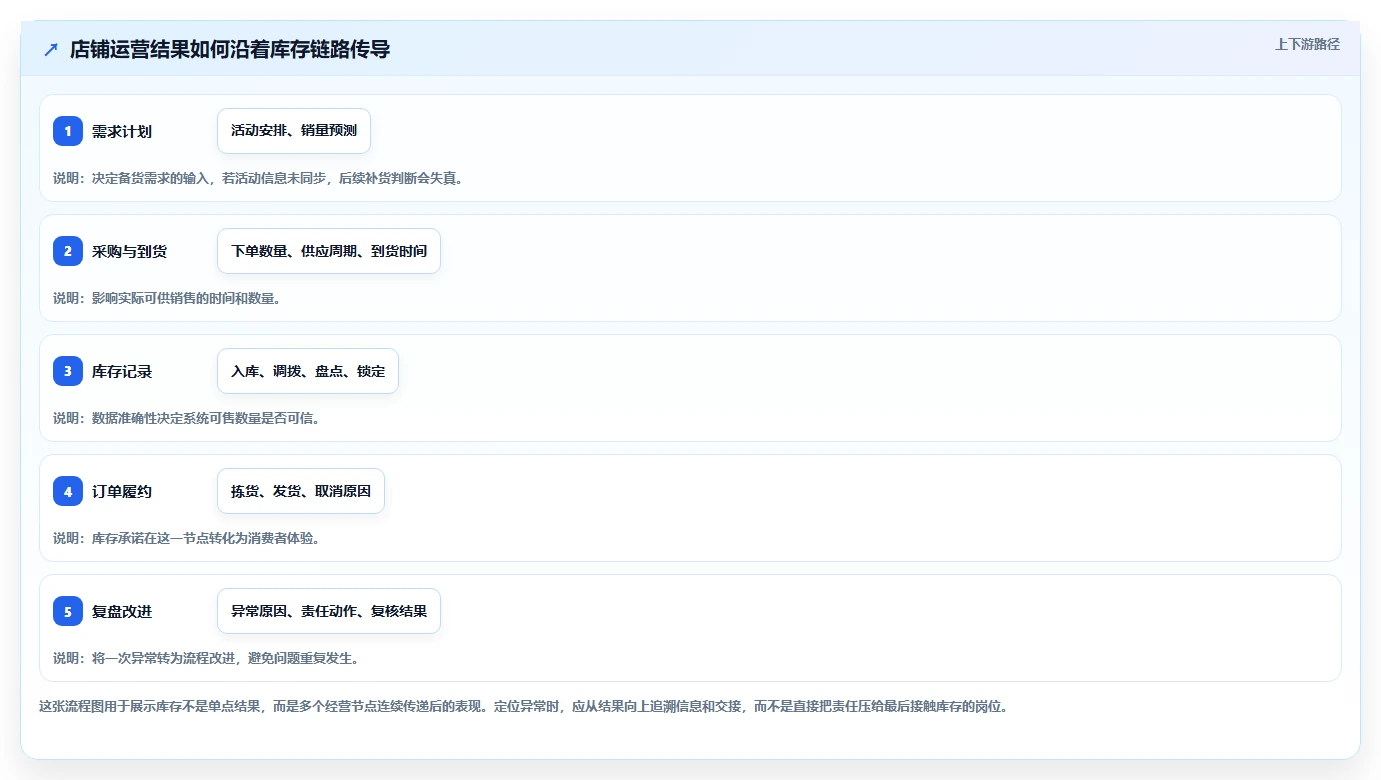Click the 需求计划 step title

(122, 131)
